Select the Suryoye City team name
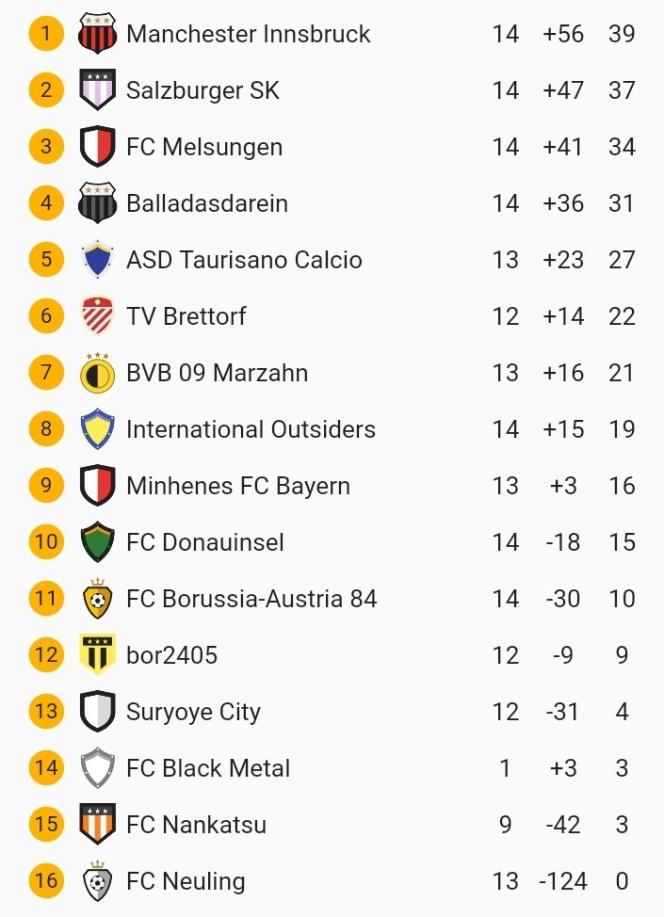Image resolution: width=664 pixels, height=917 pixels. coord(193,712)
